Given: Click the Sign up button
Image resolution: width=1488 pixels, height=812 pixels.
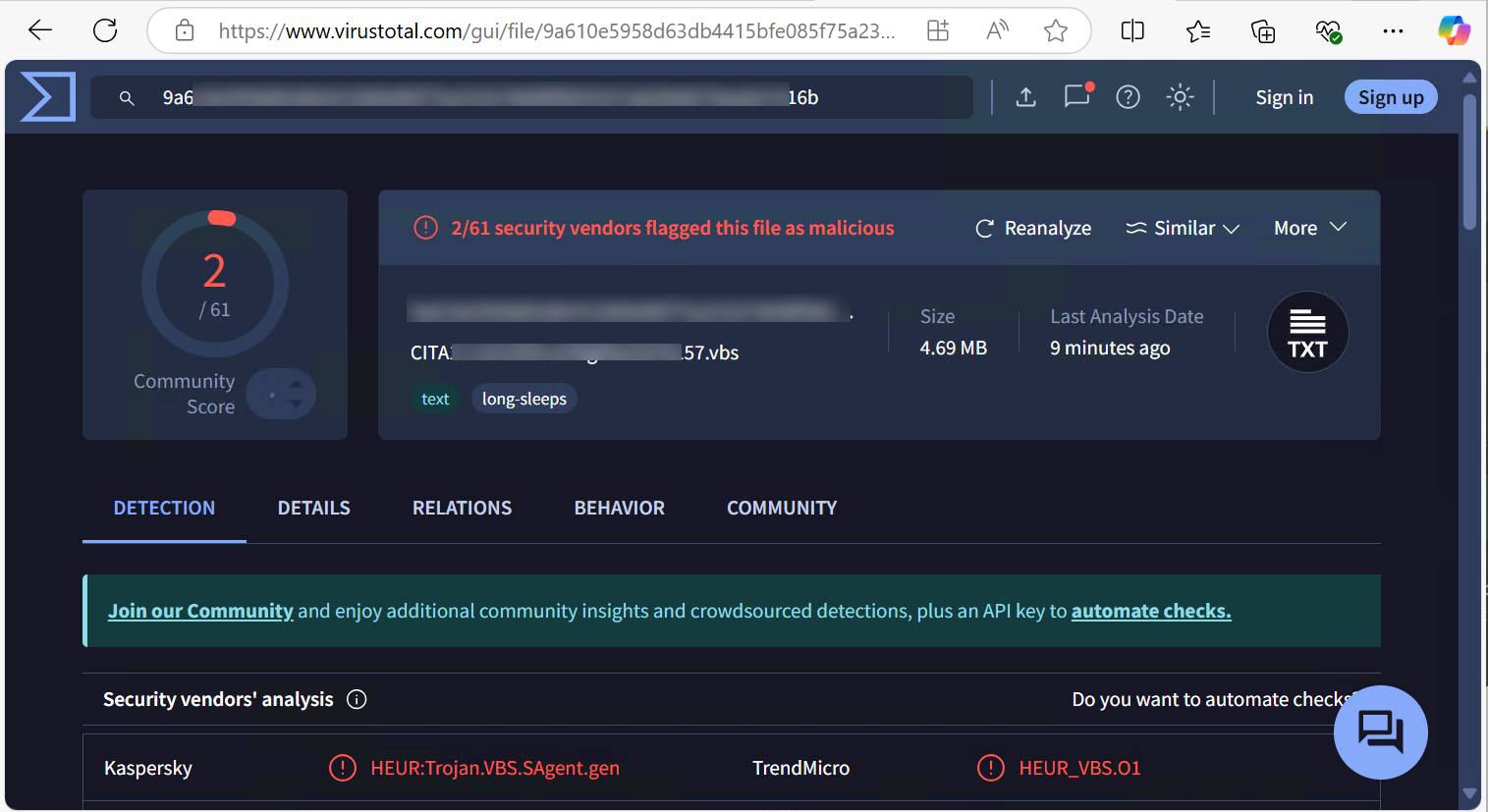Looking at the screenshot, I should point(1390,97).
